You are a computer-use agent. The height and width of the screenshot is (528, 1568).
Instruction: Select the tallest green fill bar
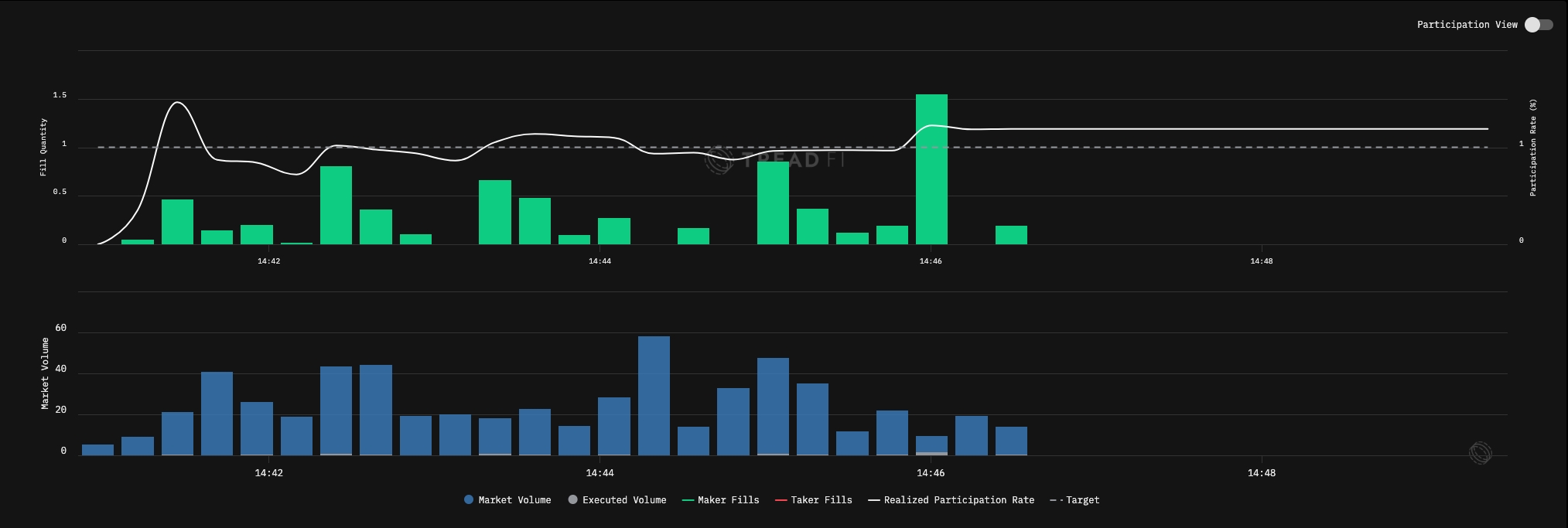tap(931, 169)
